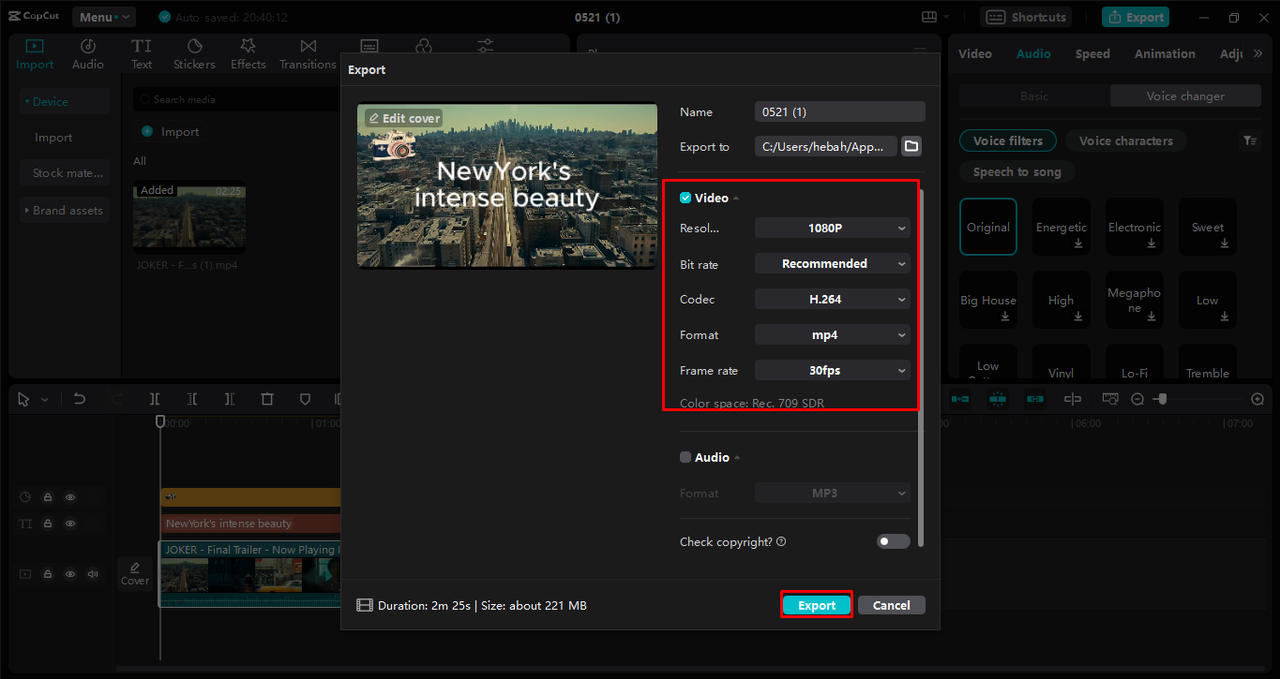This screenshot has height=679, width=1280.
Task: Toggle auto snapping icon
Action: click(x=997, y=399)
